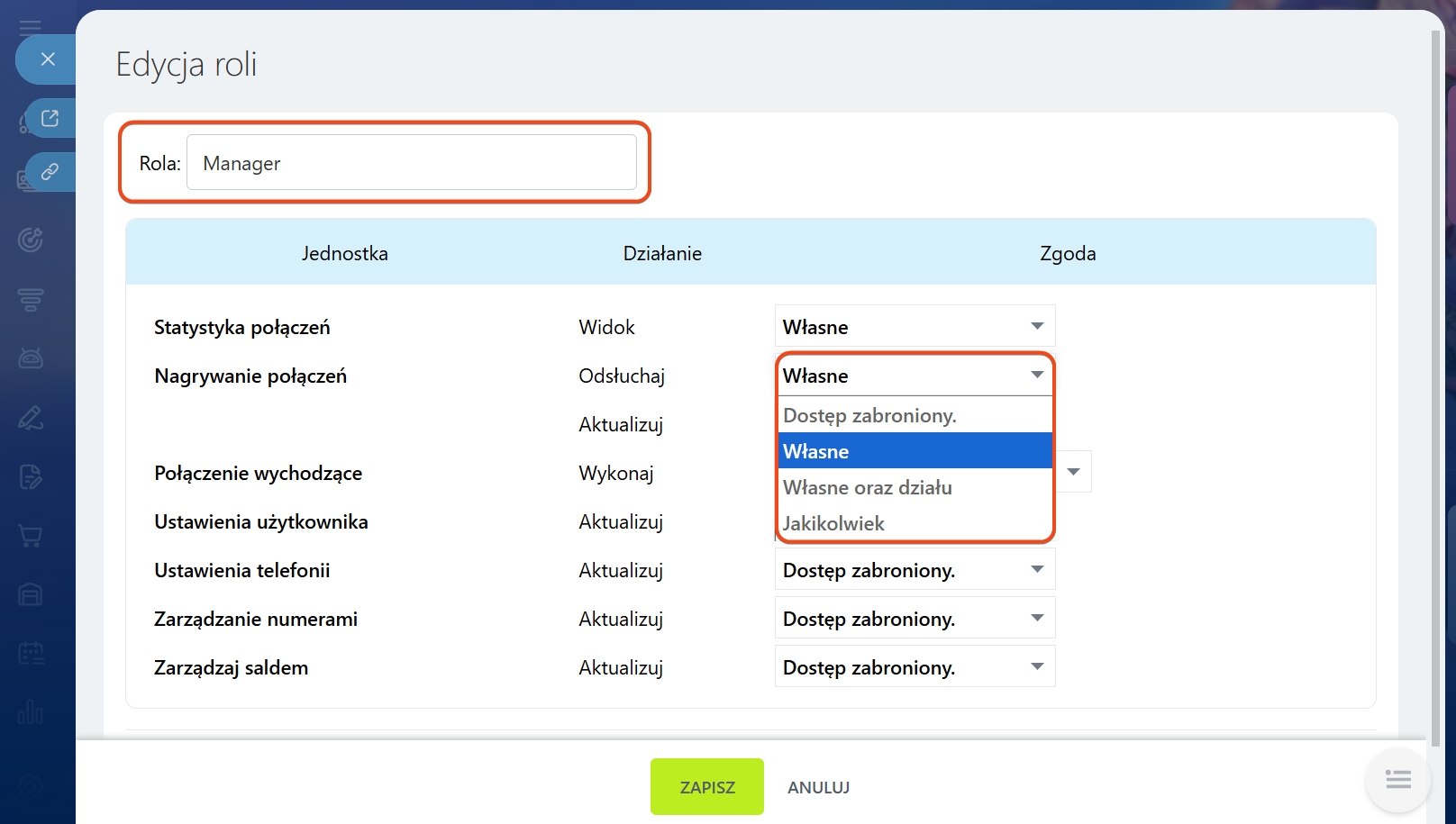The width and height of the screenshot is (1456, 824).
Task: Click the bar chart analytics icon
Action: point(31,712)
